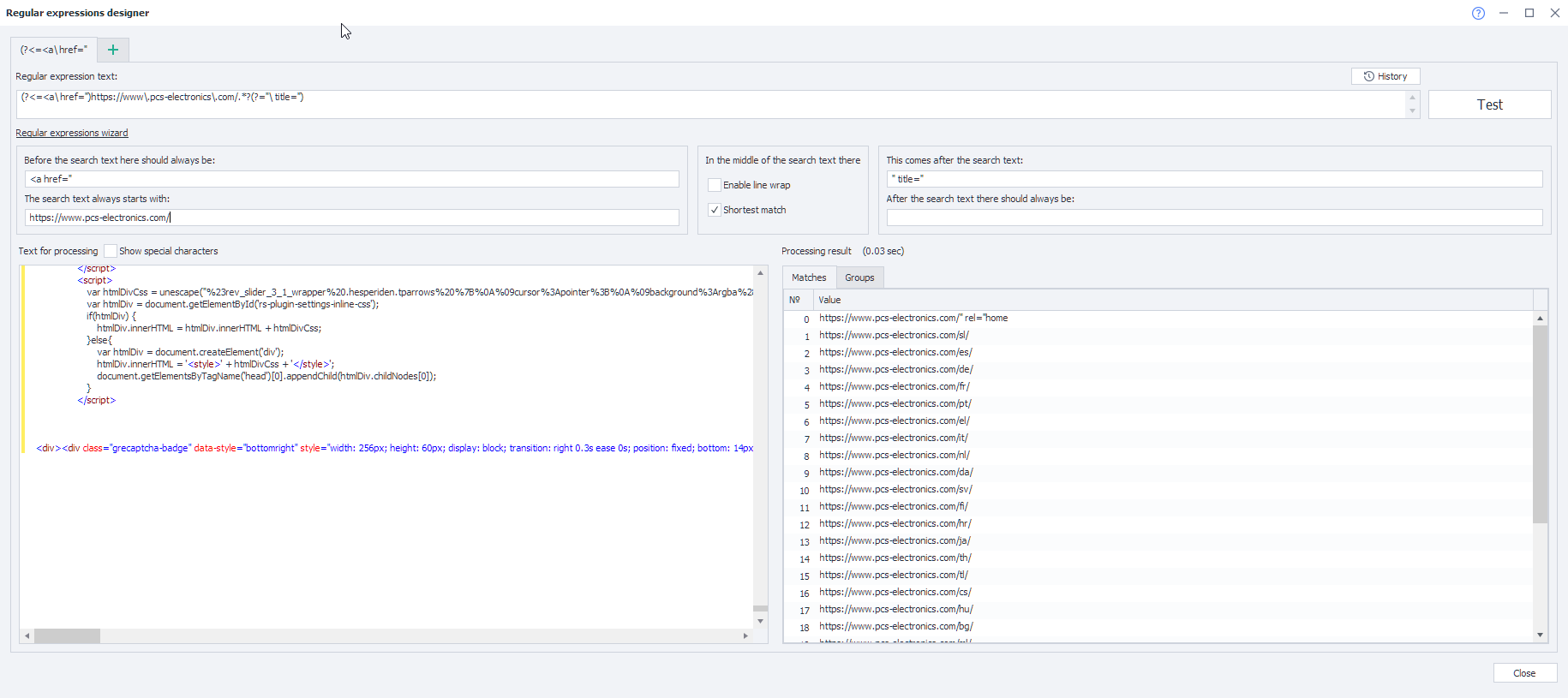Click the grecaptcha-badge div line in text

[395, 448]
